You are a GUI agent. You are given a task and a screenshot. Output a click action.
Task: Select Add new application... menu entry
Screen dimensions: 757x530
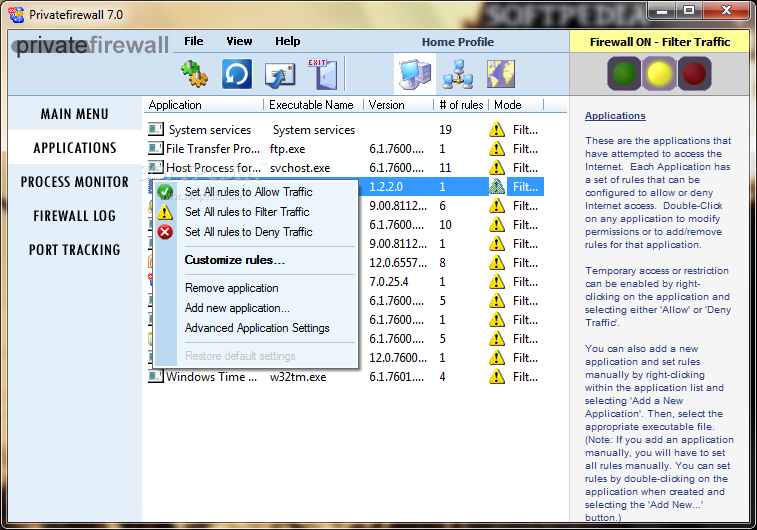237,308
